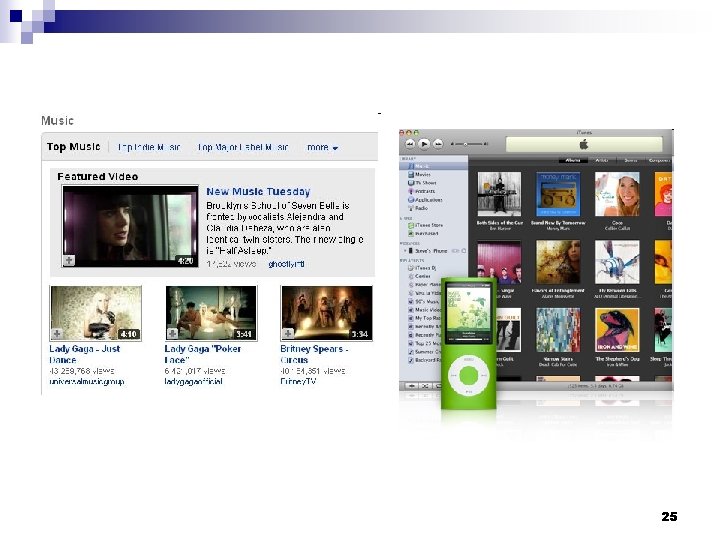Select Steve's iPhone in the devices list
The height and width of the screenshot is (540, 720).
click(433, 251)
